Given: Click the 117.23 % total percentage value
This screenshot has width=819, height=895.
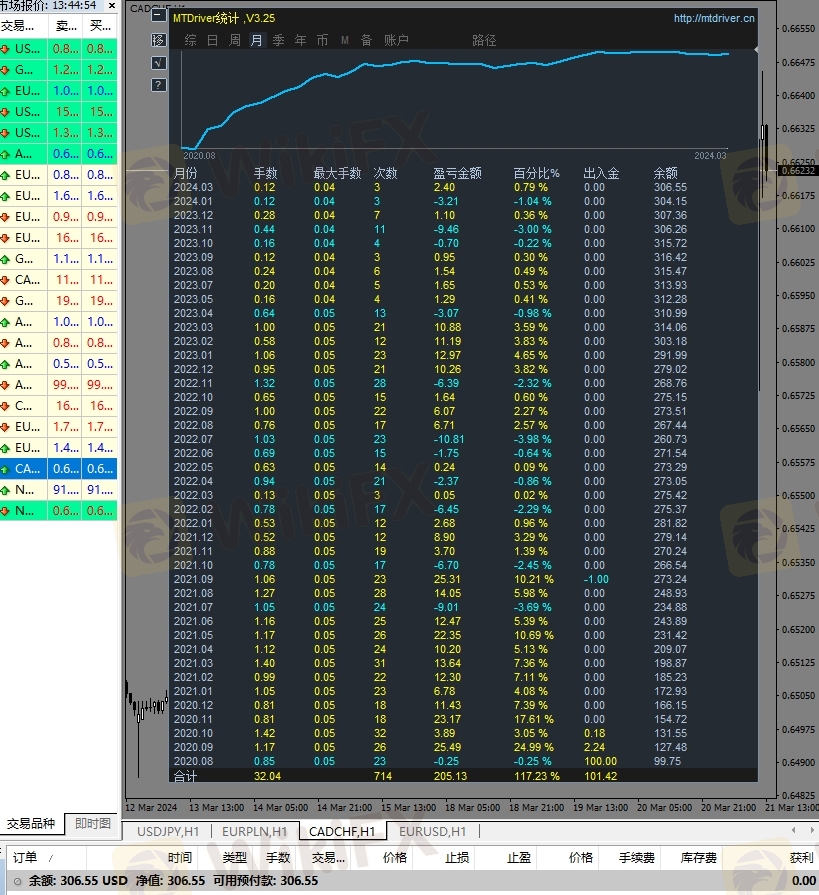Looking at the screenshot, I should (537, 776).
